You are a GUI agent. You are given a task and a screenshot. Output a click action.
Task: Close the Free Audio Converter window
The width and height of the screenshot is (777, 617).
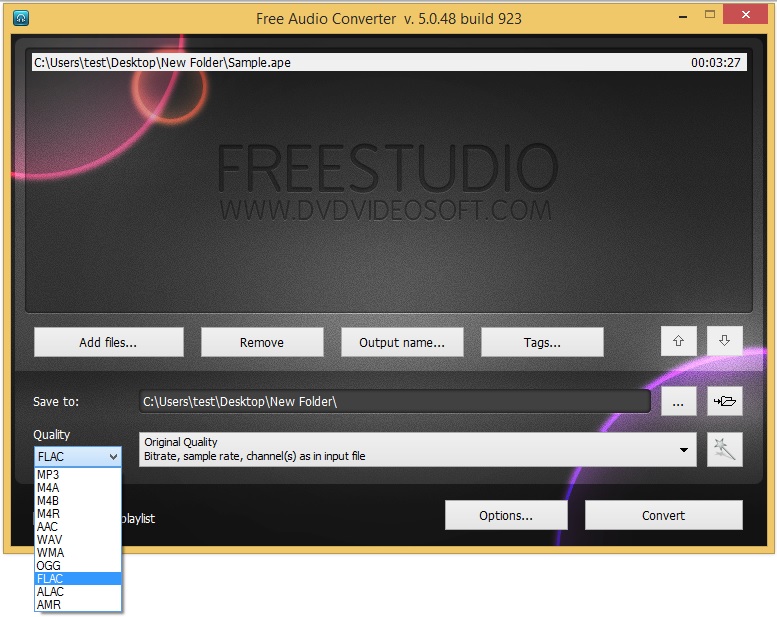[745, 14]
